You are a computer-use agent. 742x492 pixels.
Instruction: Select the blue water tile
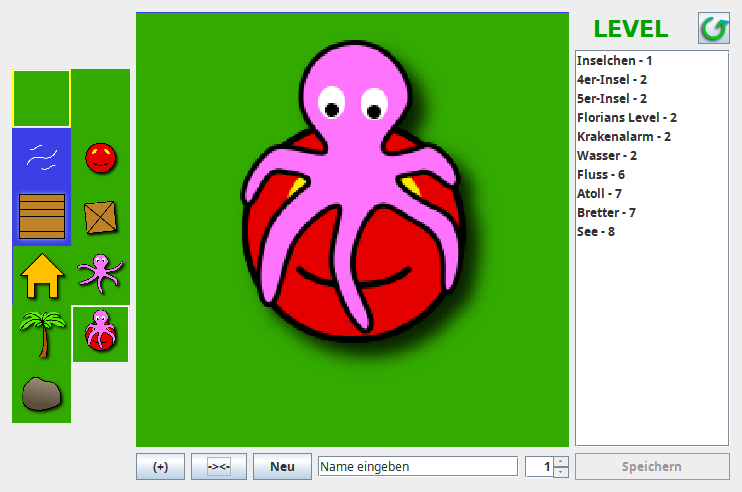point(42,158)
